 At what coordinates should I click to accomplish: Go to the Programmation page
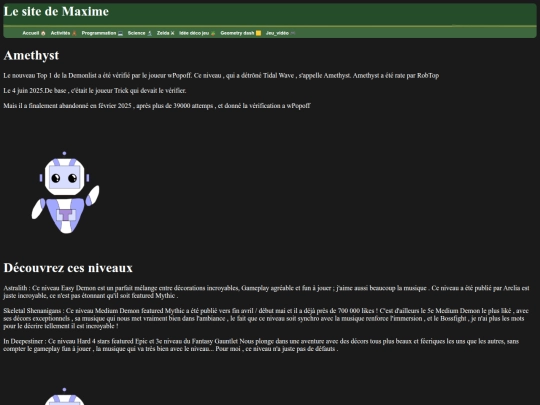coord(102,33)
